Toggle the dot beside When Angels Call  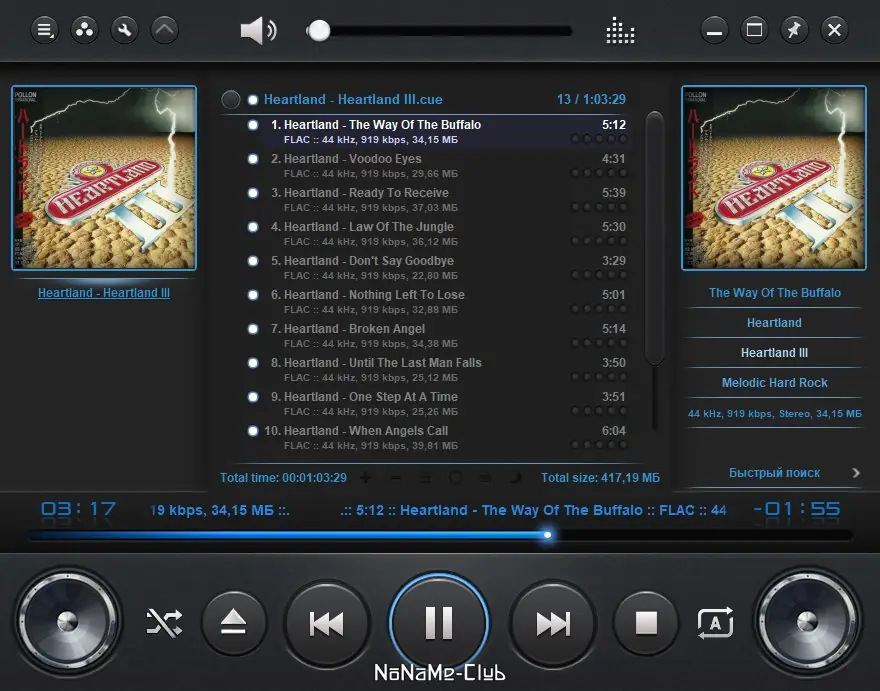(x=253, y=431)
